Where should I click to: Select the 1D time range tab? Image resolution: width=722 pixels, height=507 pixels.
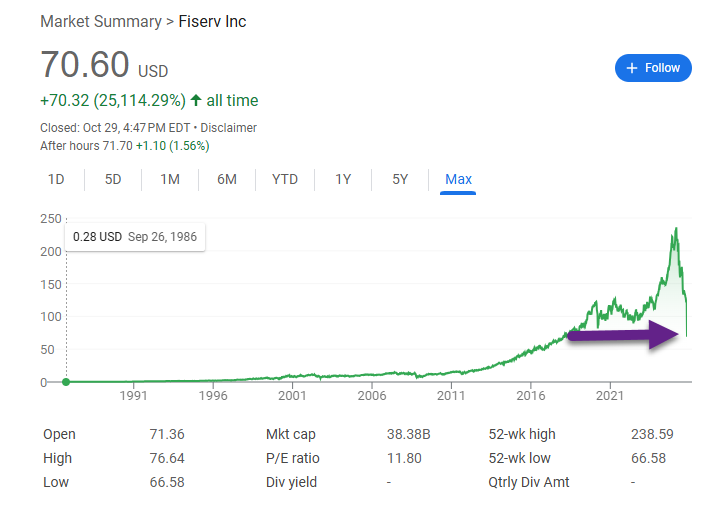tap(57, 179)
